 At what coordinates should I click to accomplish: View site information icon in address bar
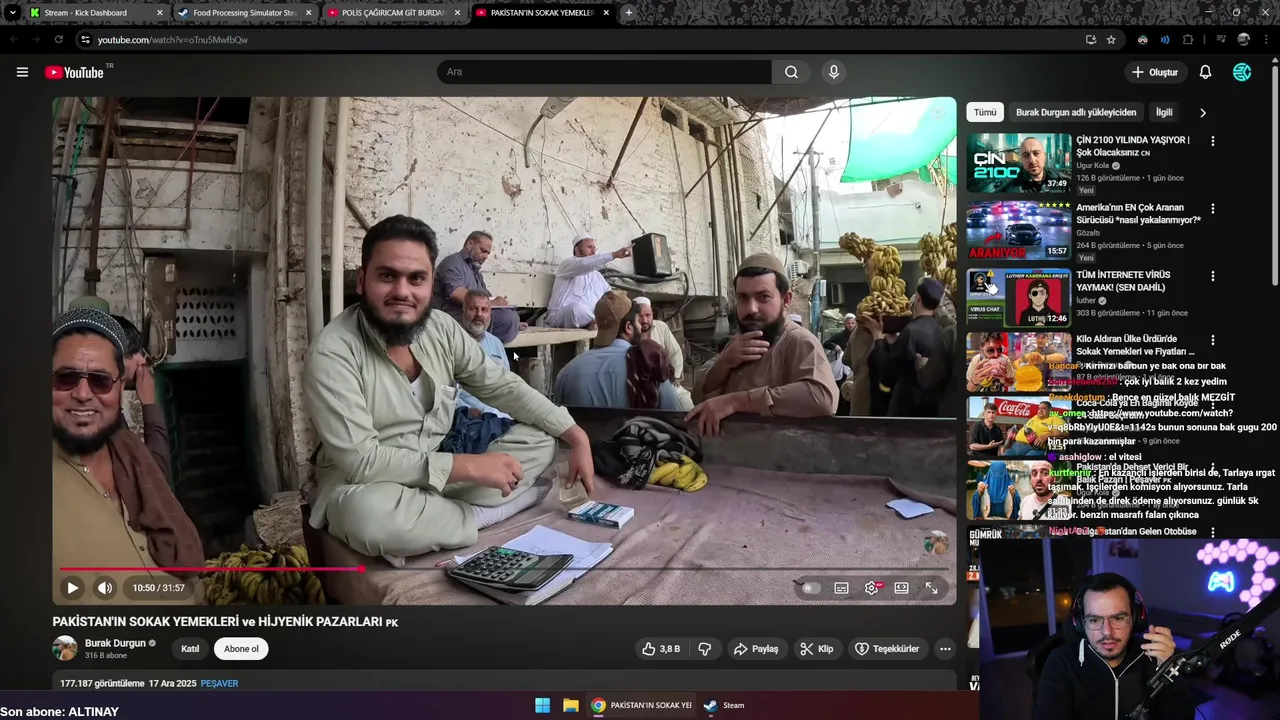click(85, 40)
